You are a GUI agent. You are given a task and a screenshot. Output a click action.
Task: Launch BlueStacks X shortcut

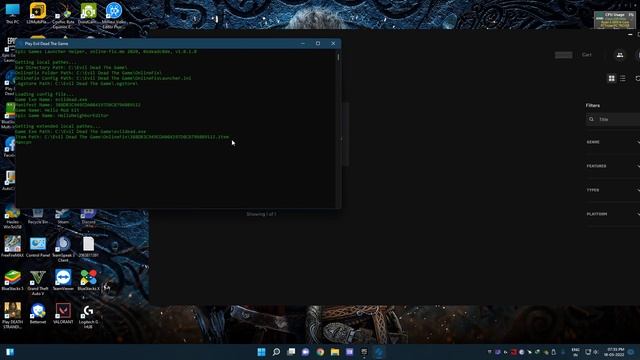tap(88, 280)
